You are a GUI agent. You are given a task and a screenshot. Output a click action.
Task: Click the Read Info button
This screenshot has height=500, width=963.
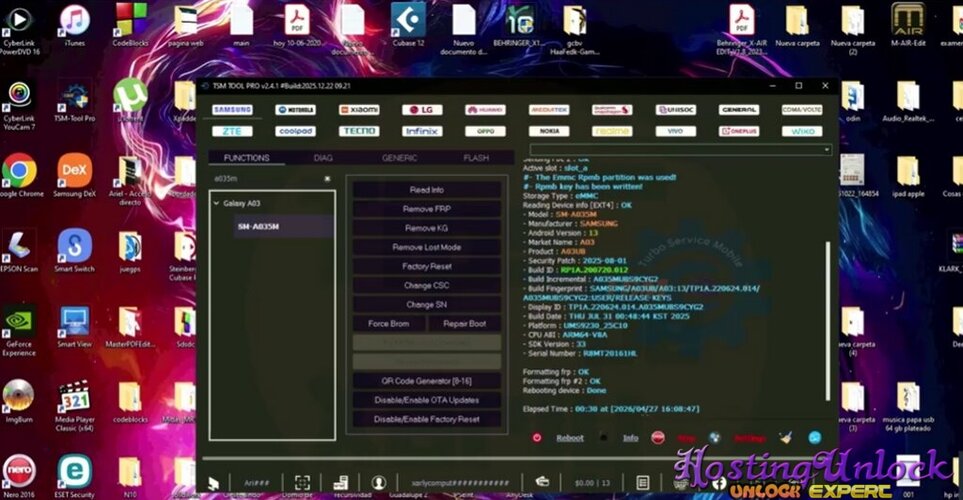427,190
